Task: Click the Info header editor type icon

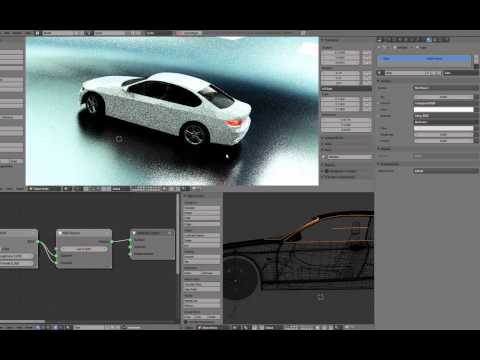Action: pos(2,33)
